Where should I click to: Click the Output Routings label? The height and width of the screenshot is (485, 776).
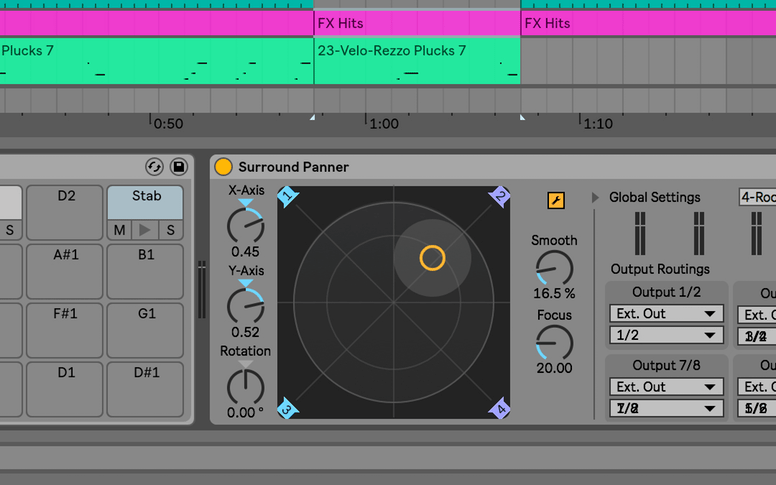660,269
